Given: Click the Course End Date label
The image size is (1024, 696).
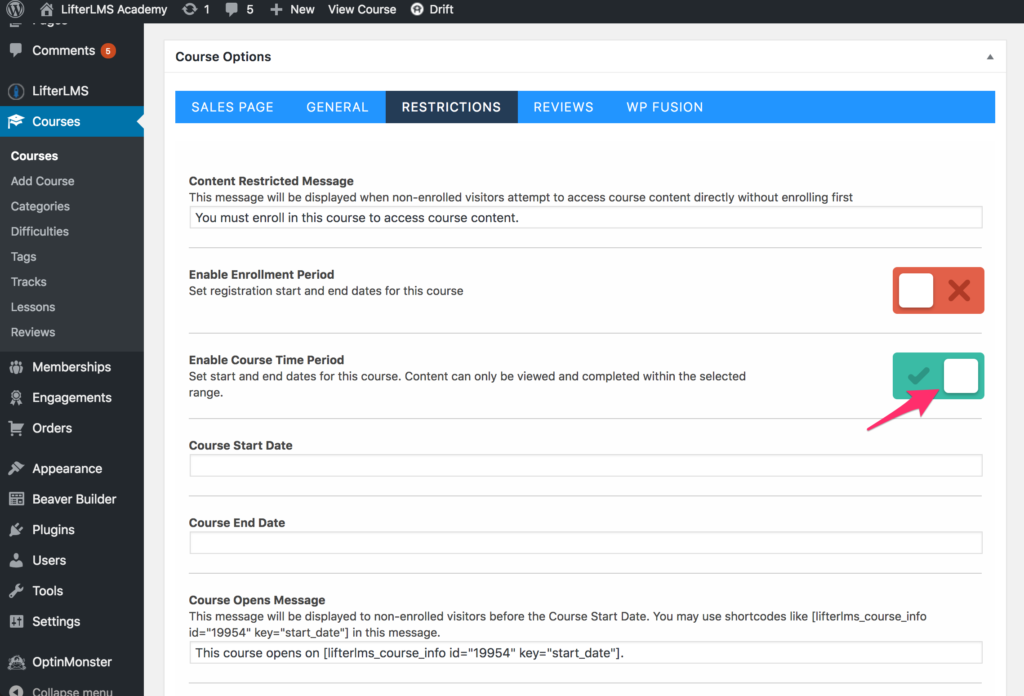Looking at the screenshot, I should [x=237, y=523].
